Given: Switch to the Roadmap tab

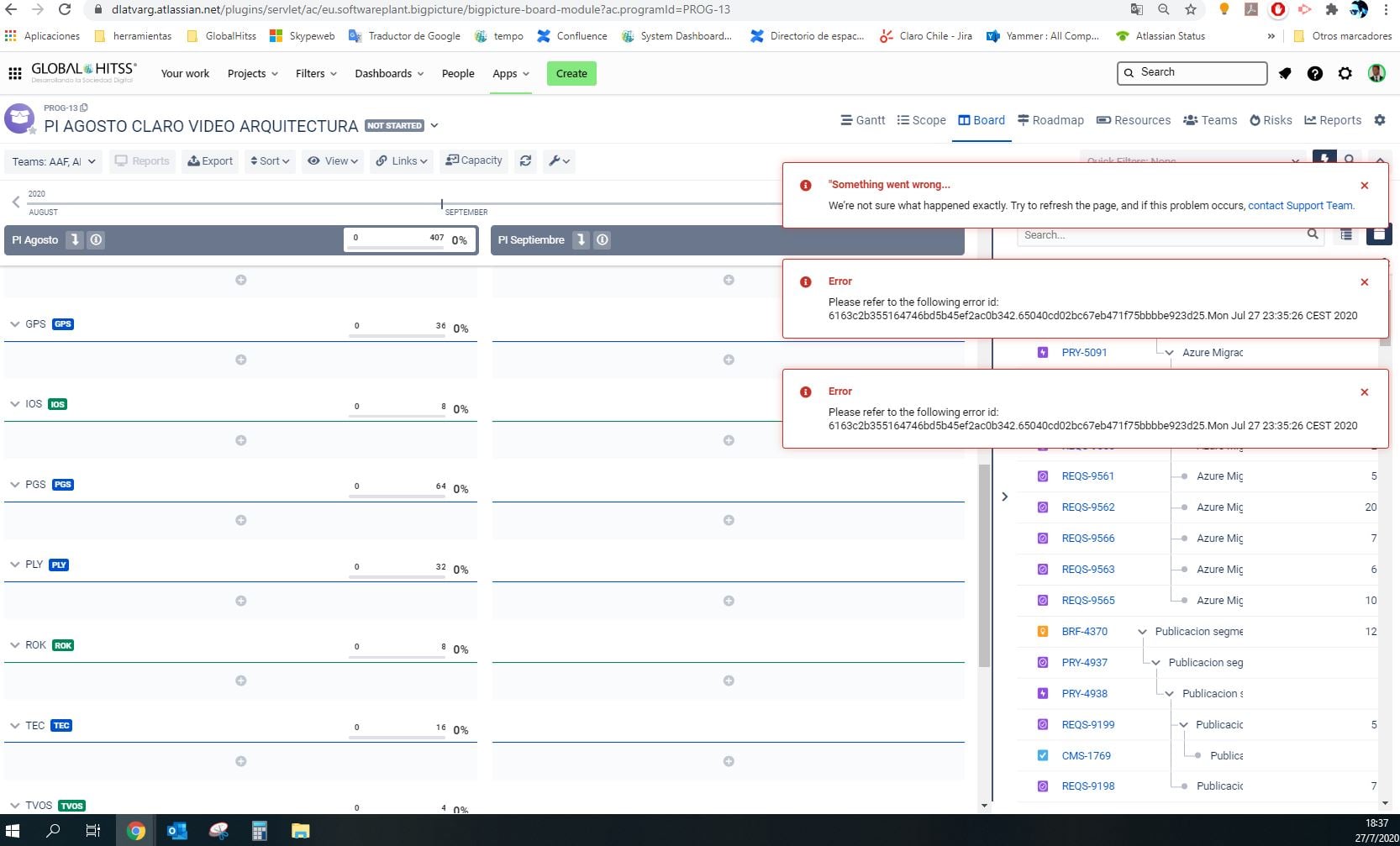Looking at the screenshot, I should pyautogui.click(x=1050, y=120).
